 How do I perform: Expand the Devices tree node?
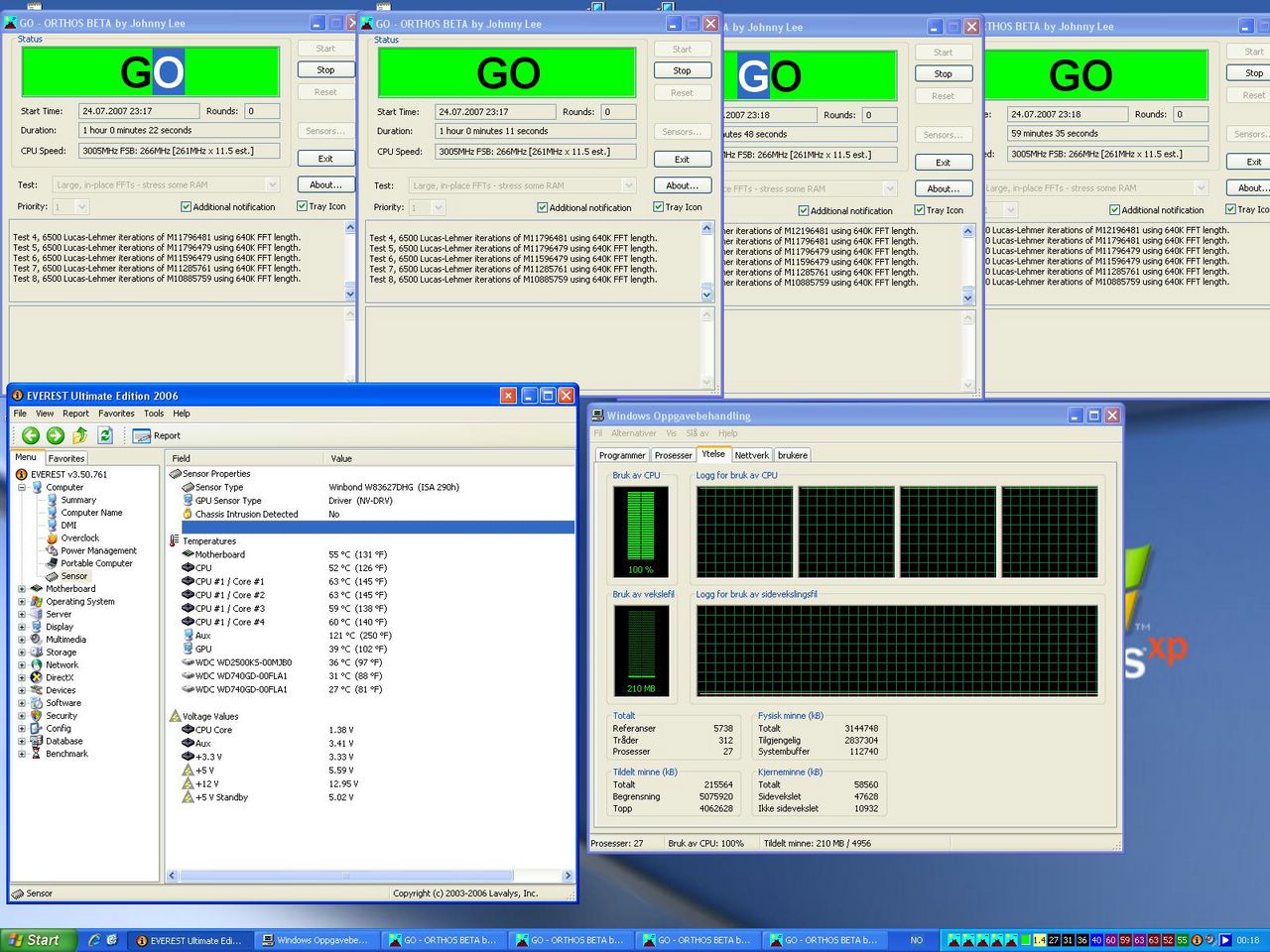point(22,690)
